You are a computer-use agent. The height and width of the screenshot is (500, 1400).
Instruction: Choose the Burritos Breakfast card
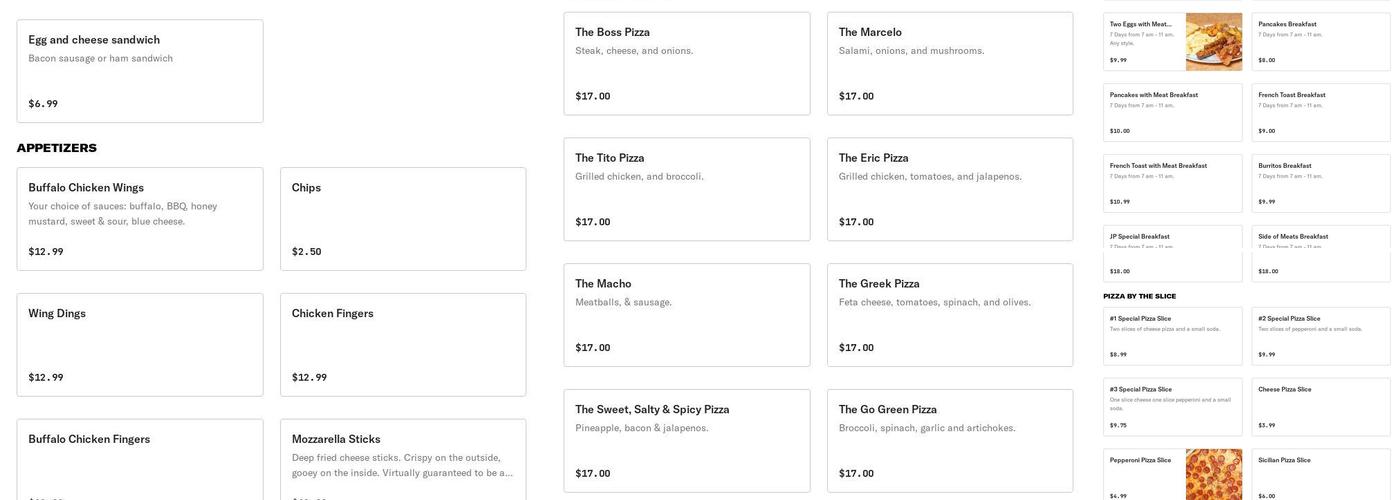1320,183
